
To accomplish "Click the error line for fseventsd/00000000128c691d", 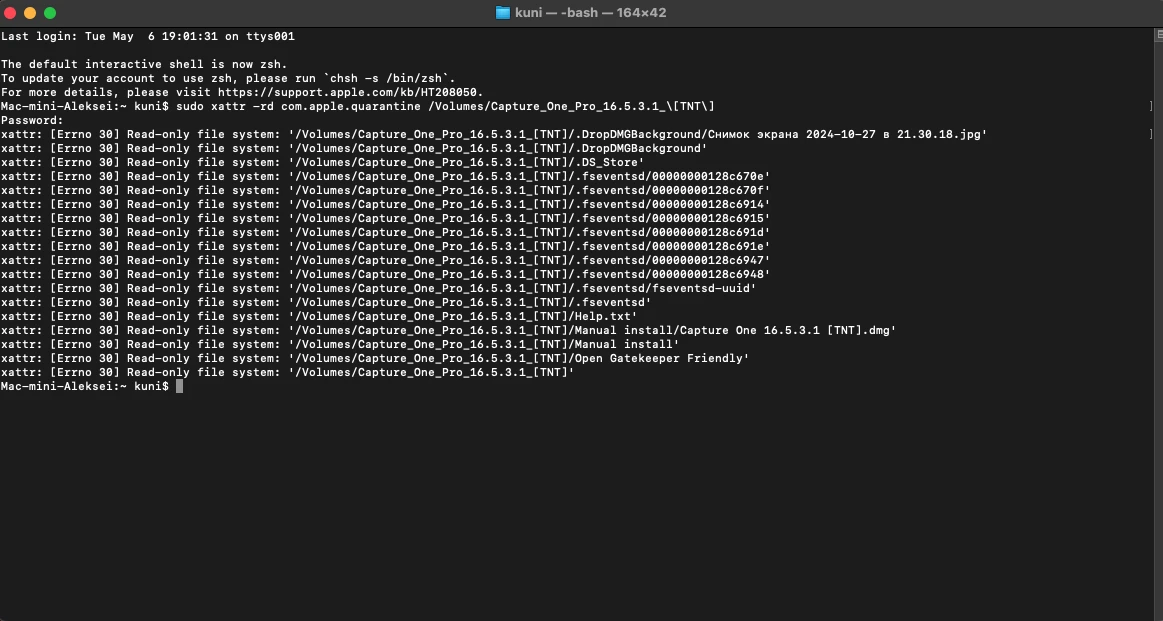I will pyautogui.click(x=386, y=233).
